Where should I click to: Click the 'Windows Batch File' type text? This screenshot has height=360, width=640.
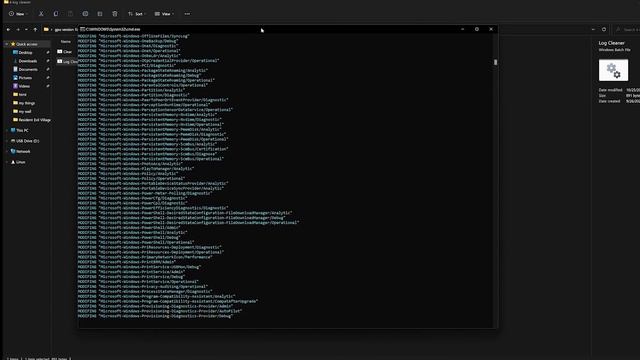(x=614, y=50)
